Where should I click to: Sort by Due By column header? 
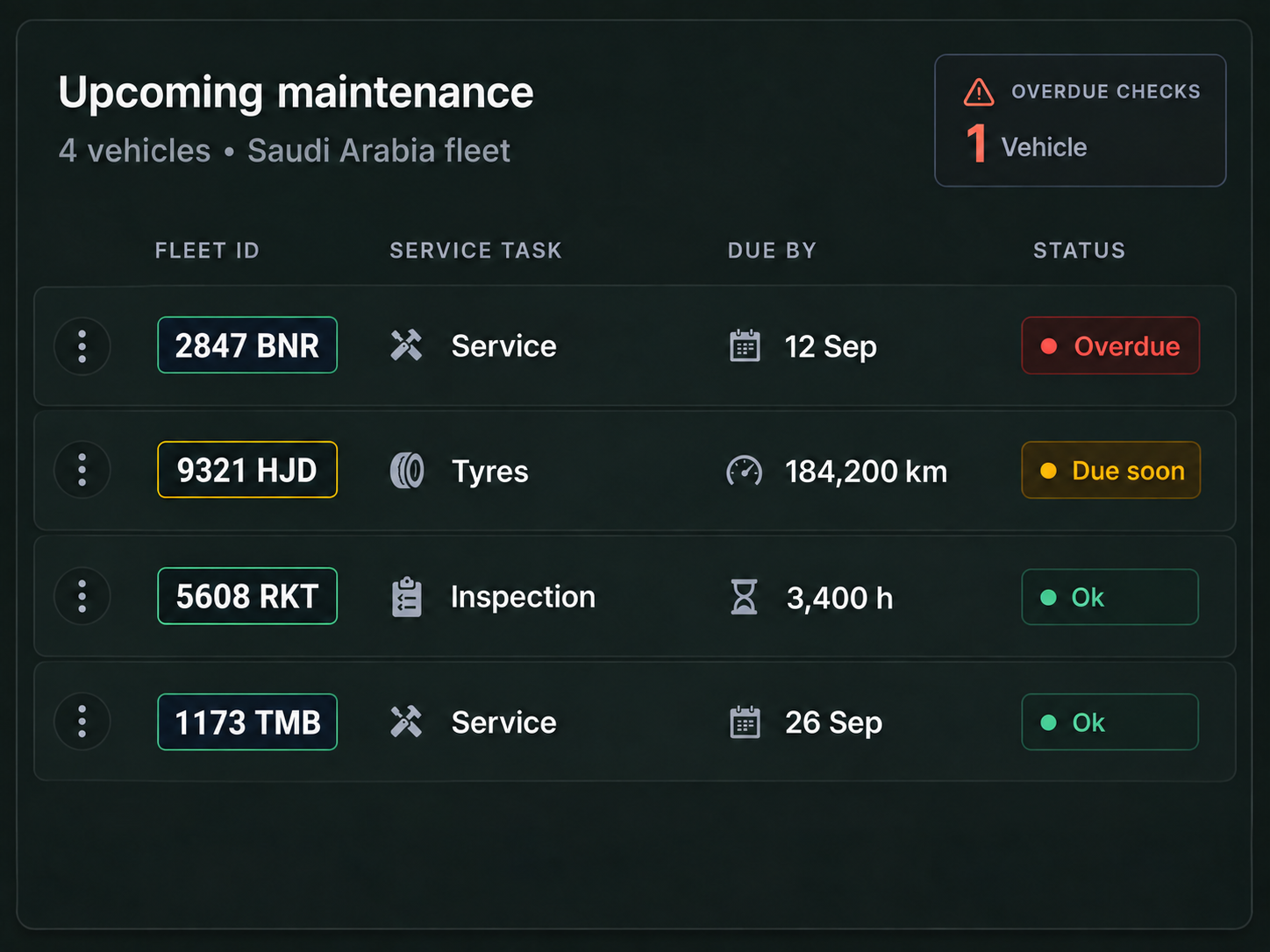772,251
